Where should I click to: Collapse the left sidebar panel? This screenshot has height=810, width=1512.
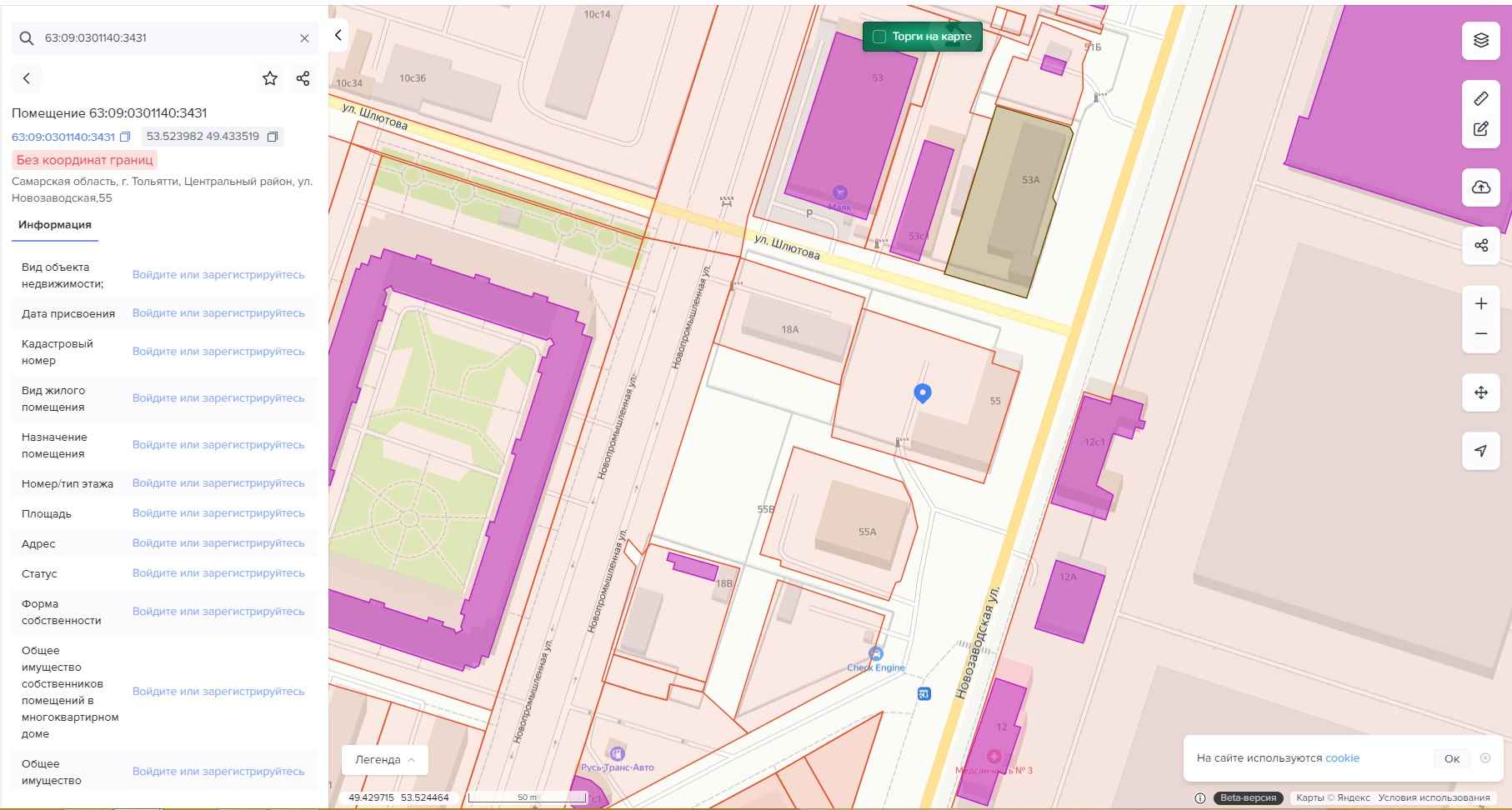338,35
